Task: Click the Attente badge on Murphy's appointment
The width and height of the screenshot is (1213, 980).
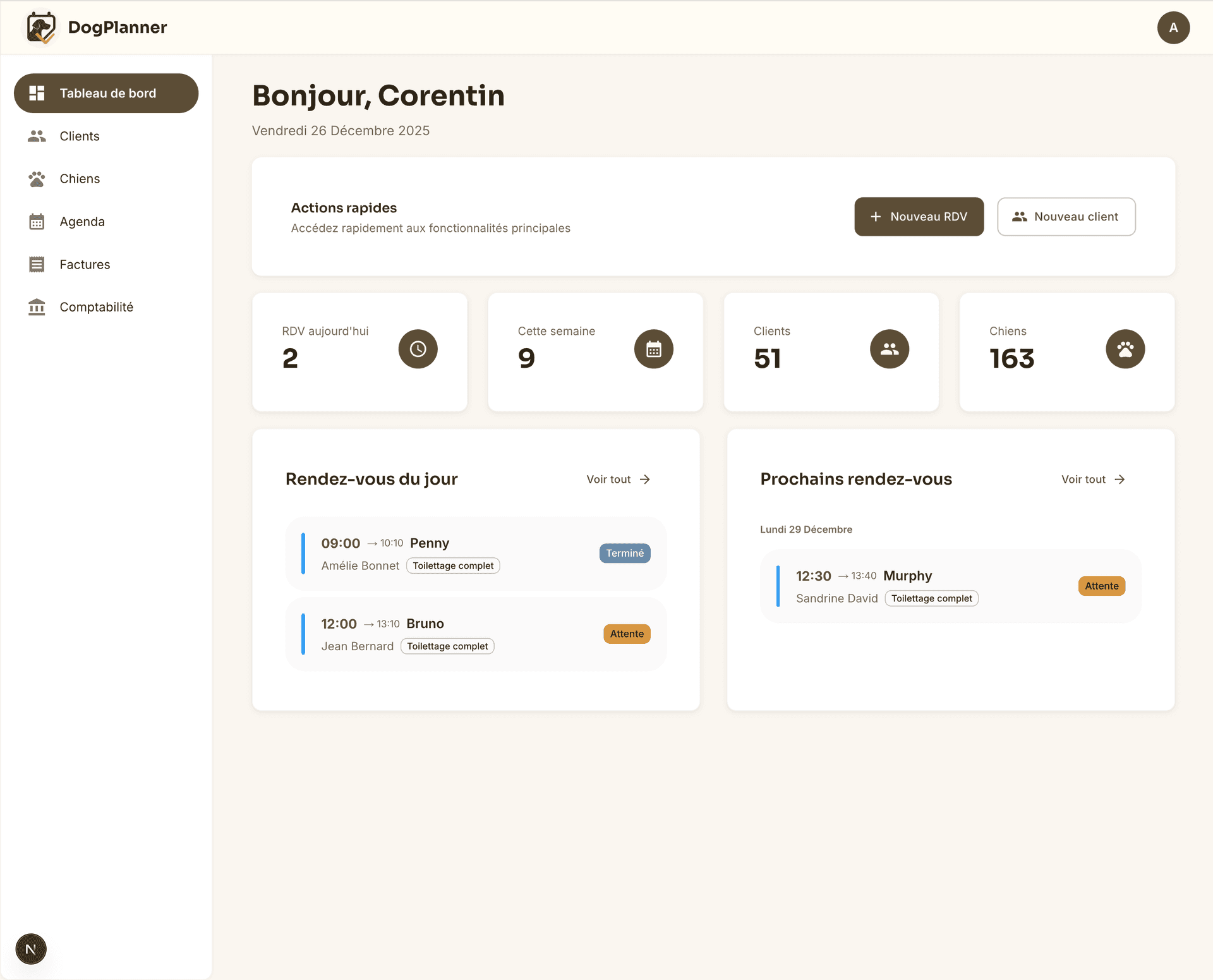Action: coord(1101,586)
